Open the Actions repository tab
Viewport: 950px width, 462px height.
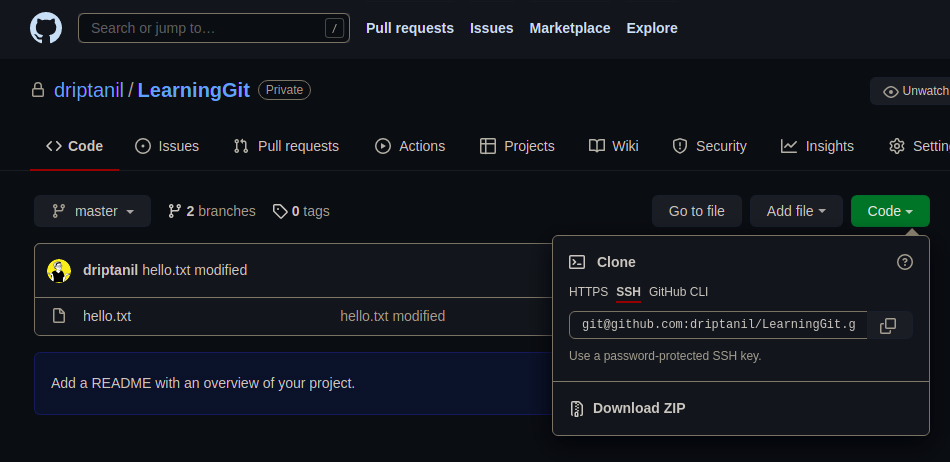tap(410, 146)
